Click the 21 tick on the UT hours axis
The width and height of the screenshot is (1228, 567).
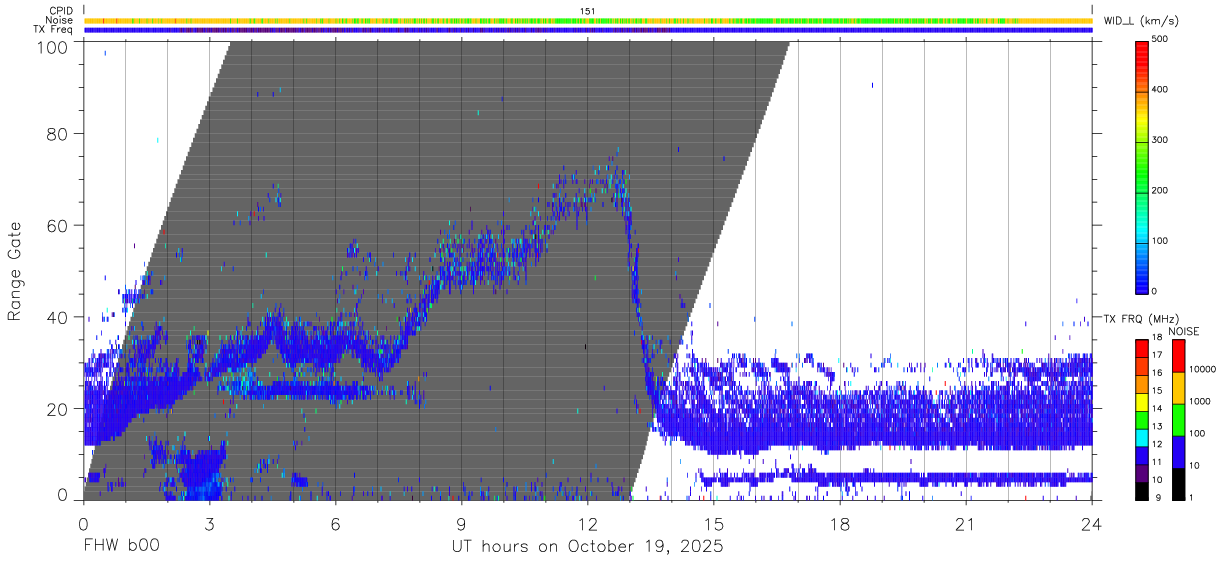point(966,524)
